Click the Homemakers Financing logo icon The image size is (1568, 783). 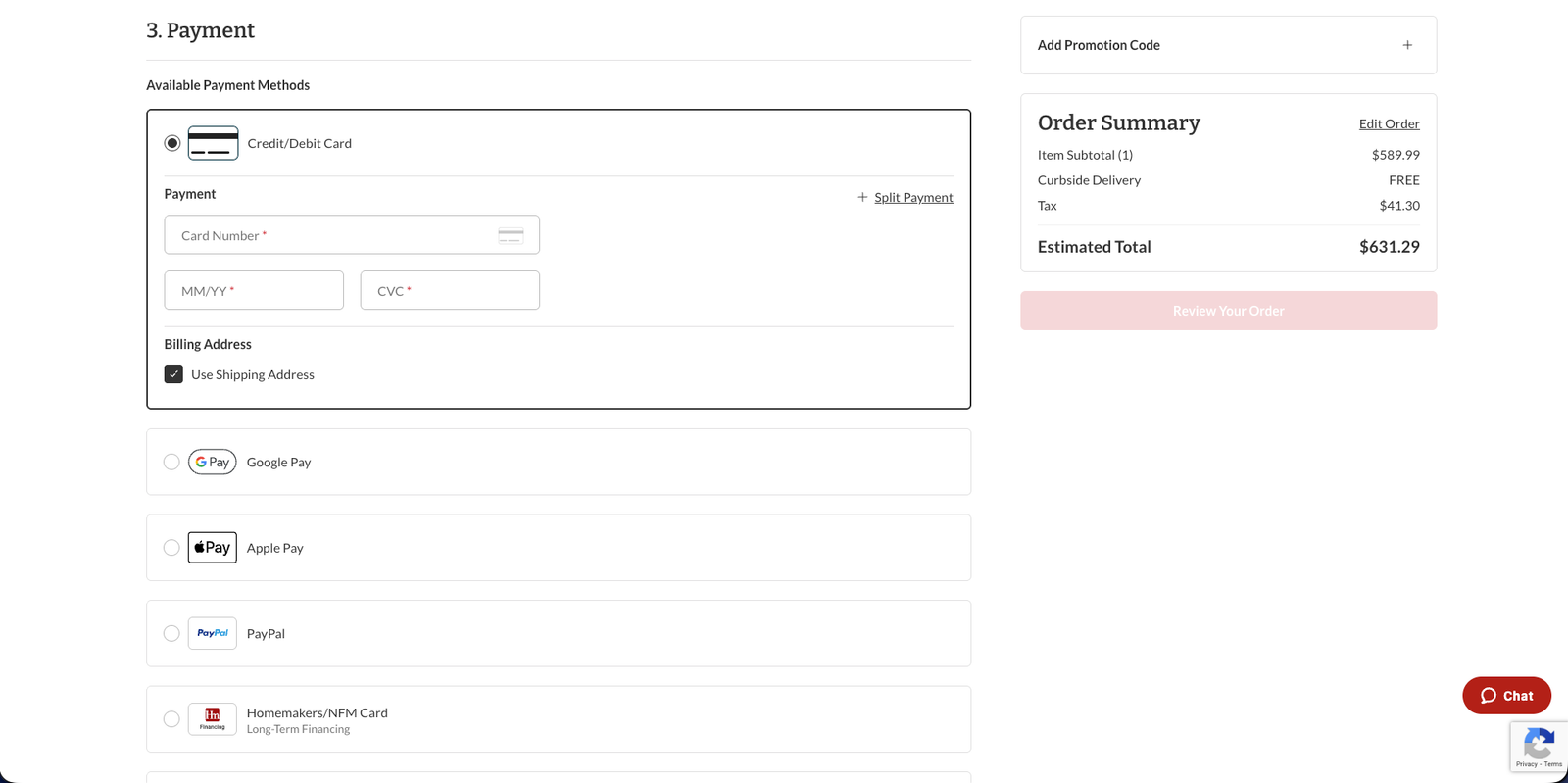click(213, 719)
